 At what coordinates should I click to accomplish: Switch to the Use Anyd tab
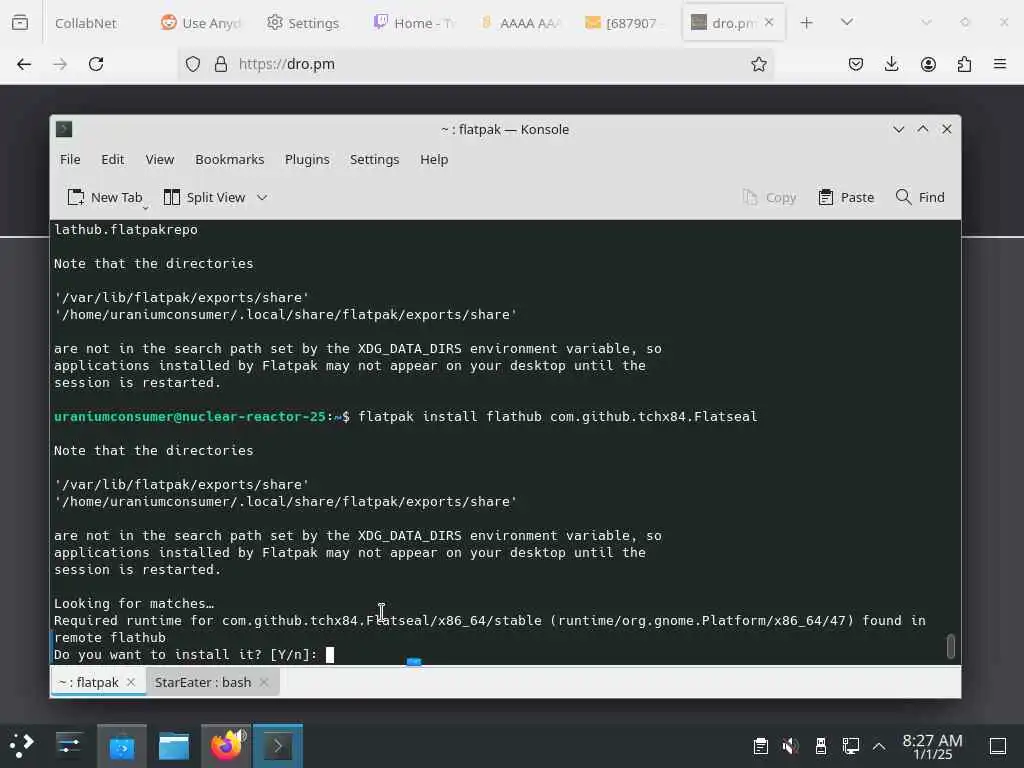point(200,23)
